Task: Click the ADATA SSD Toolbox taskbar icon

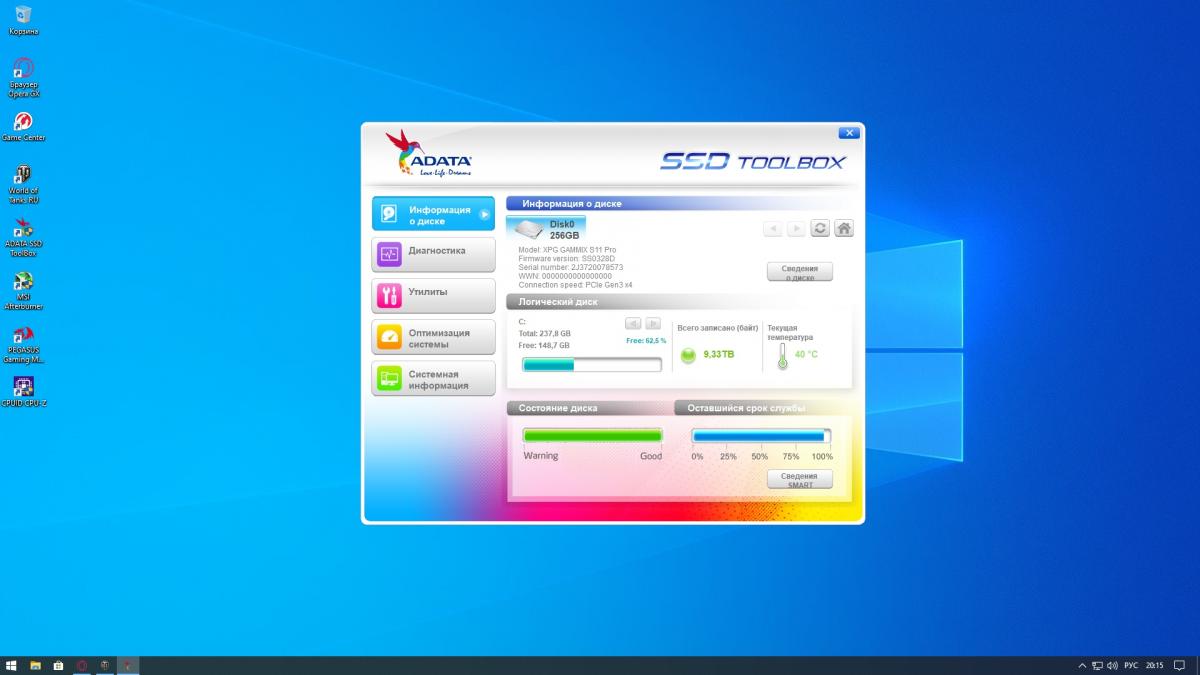Action: 128,665
